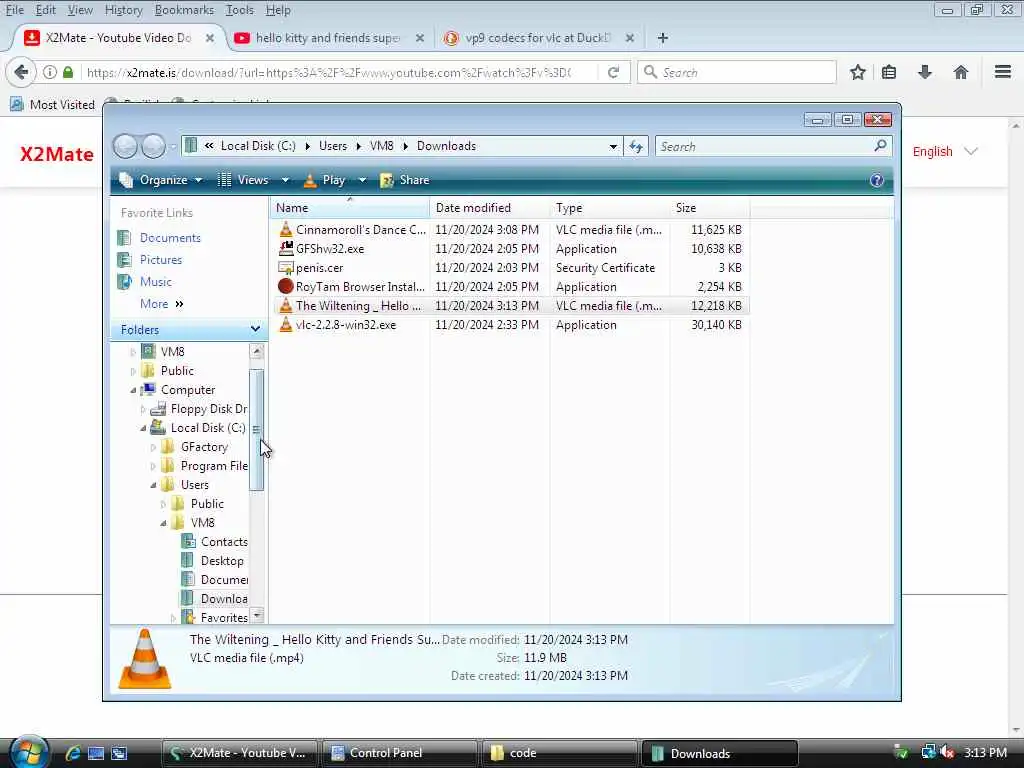Image resolution: width=1024 pixels, height=768 pixels.
Task: Select vlc-2.2.8-win32.exe file icon
Action: [285, 325]
